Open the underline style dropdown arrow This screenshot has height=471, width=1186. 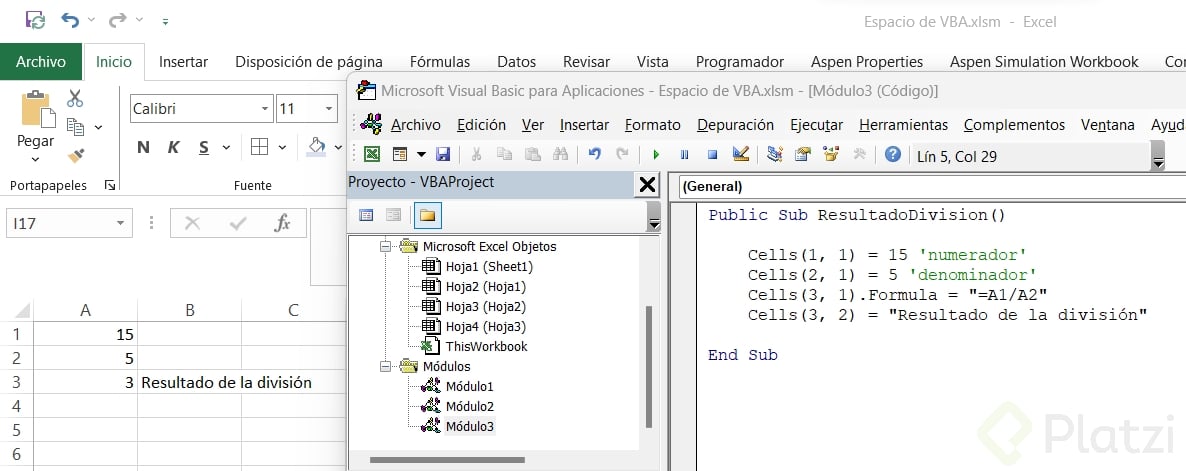225,147
